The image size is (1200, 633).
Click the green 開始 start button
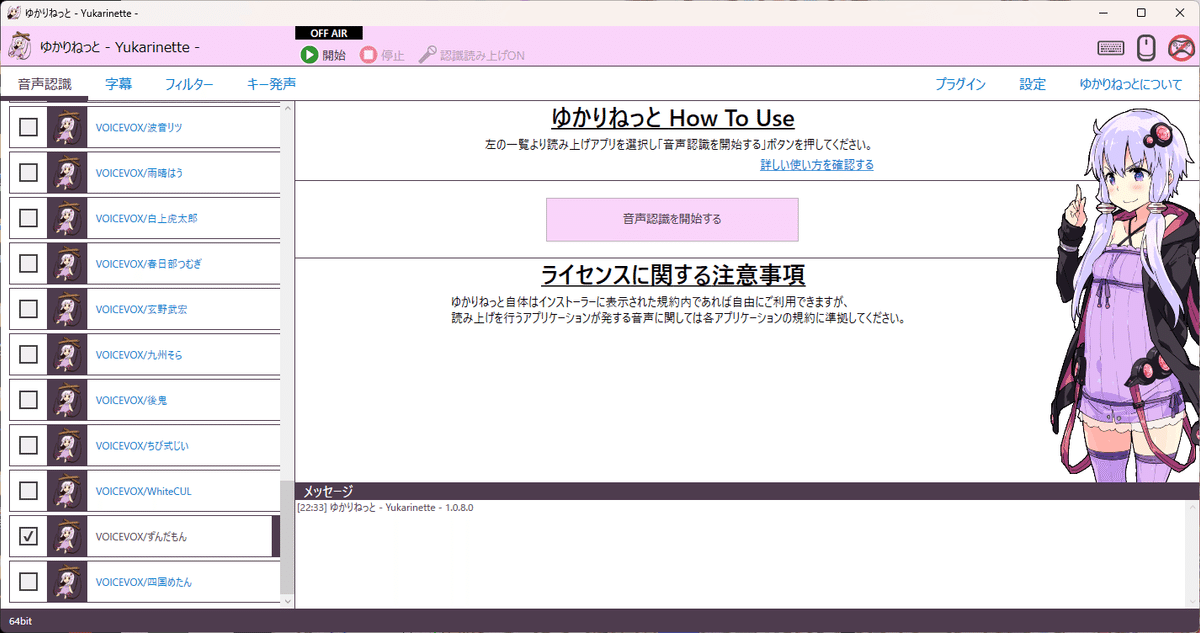click(322, 55)
